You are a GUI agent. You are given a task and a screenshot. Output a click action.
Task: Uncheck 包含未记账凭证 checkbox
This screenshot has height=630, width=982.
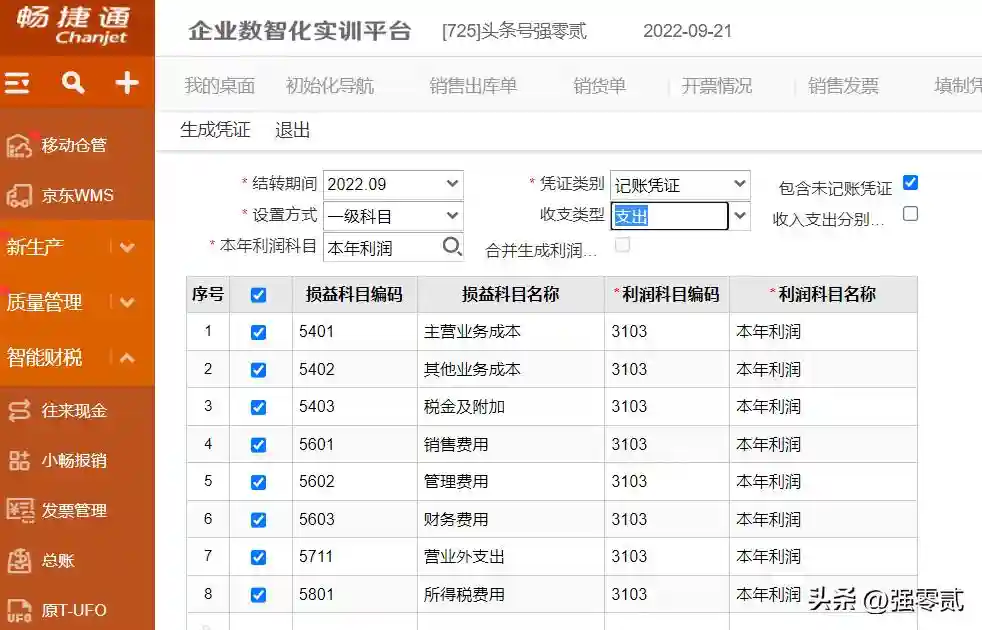(x=910, y=183)
